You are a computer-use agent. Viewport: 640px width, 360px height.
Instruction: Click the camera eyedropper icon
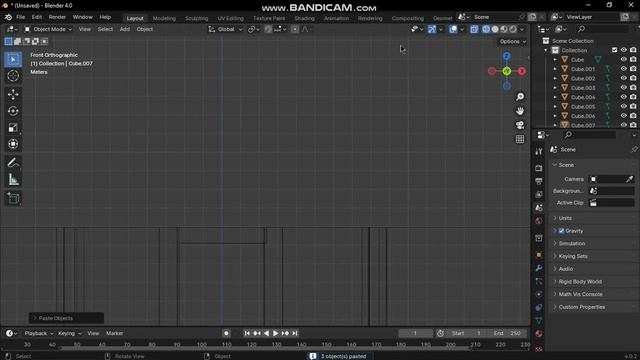pos(629,179)
